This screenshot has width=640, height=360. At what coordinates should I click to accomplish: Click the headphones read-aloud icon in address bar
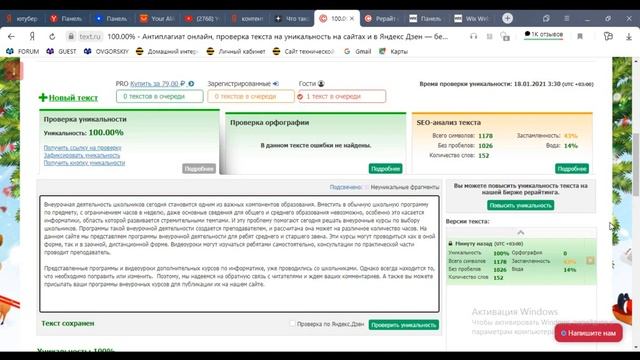coord(473,36)
